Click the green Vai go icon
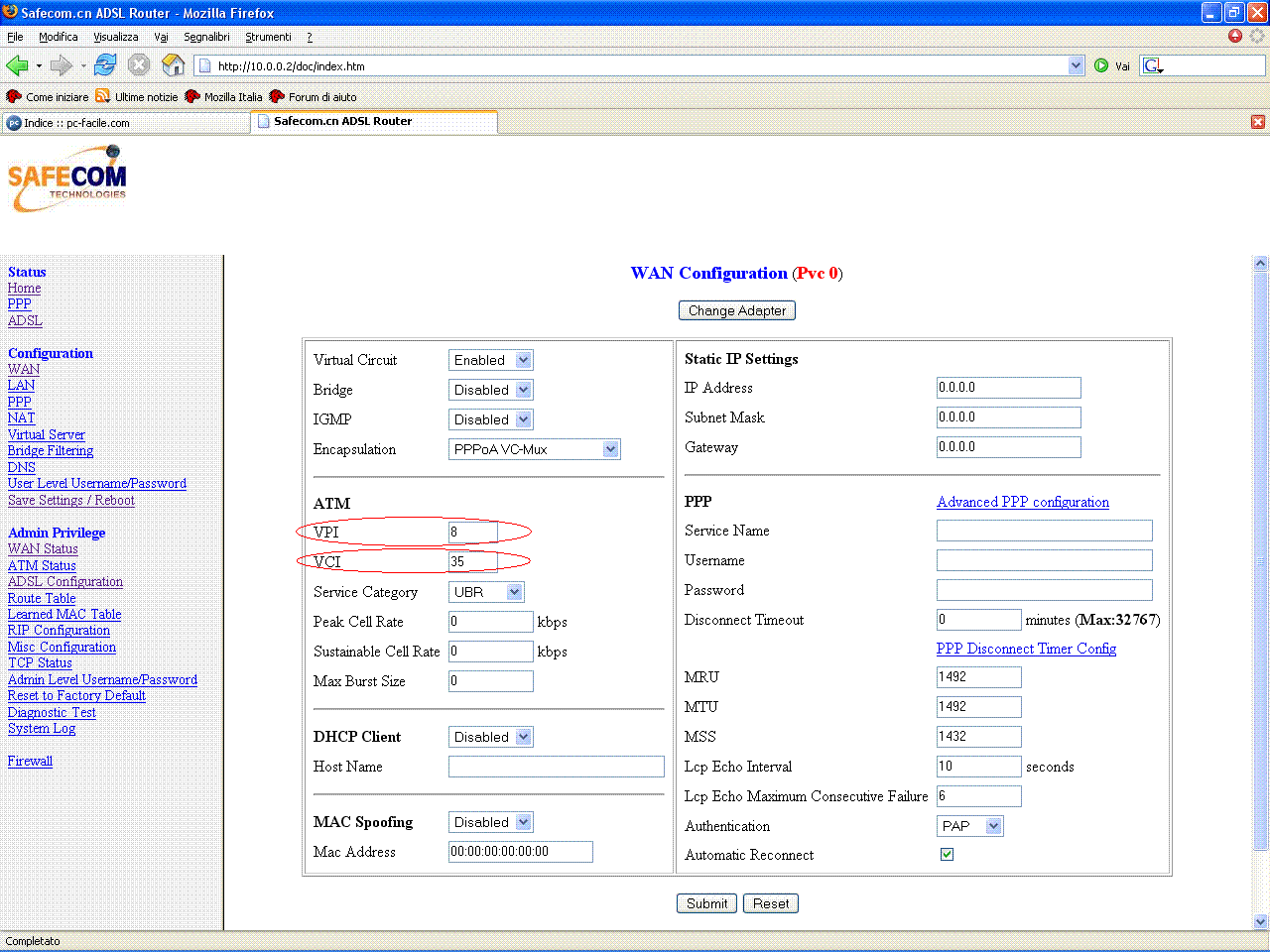The image size is (1270, 952). point(1101,65)
